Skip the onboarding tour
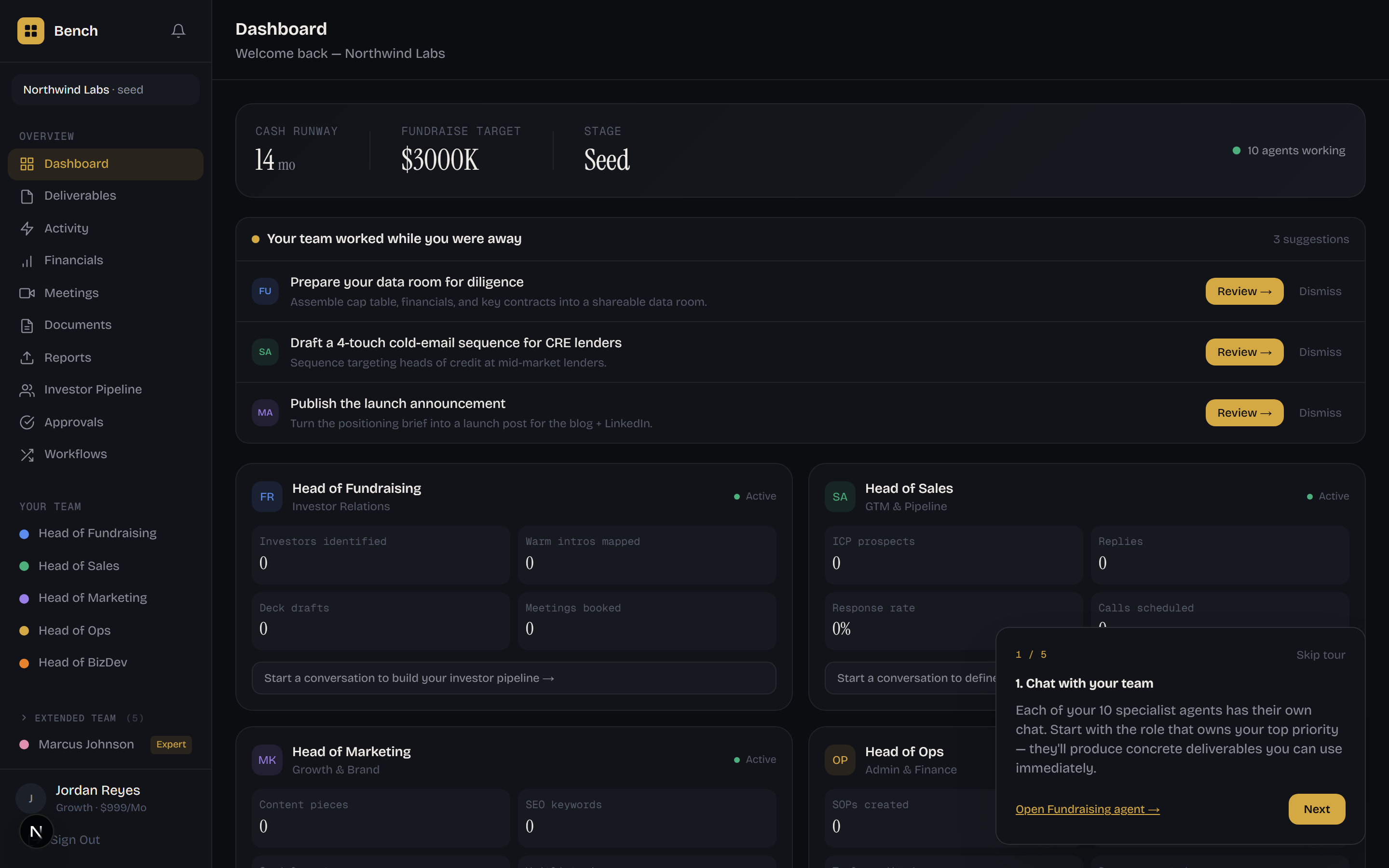 [1320, 655]
